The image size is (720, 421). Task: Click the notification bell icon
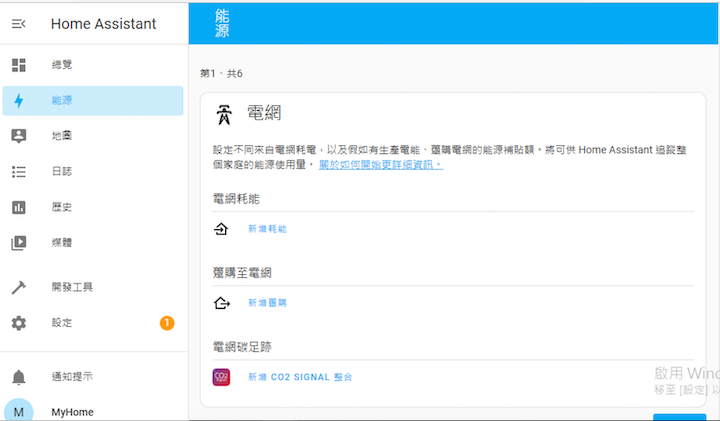(19, 377)
